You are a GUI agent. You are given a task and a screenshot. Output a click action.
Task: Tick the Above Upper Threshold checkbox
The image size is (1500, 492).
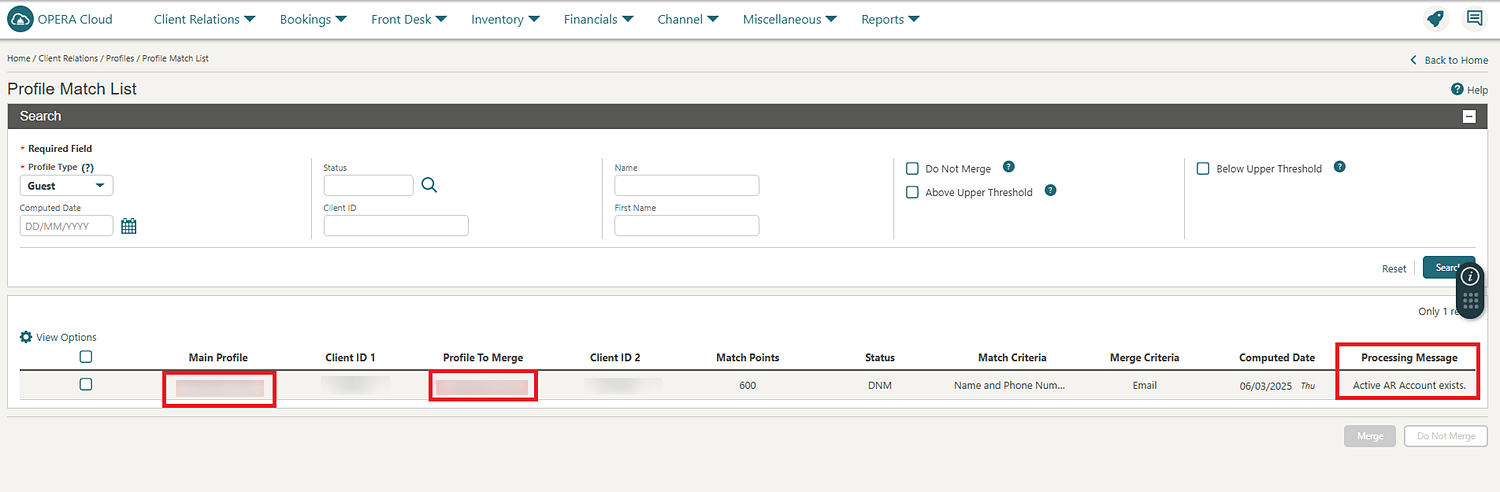tap(912, 192)
